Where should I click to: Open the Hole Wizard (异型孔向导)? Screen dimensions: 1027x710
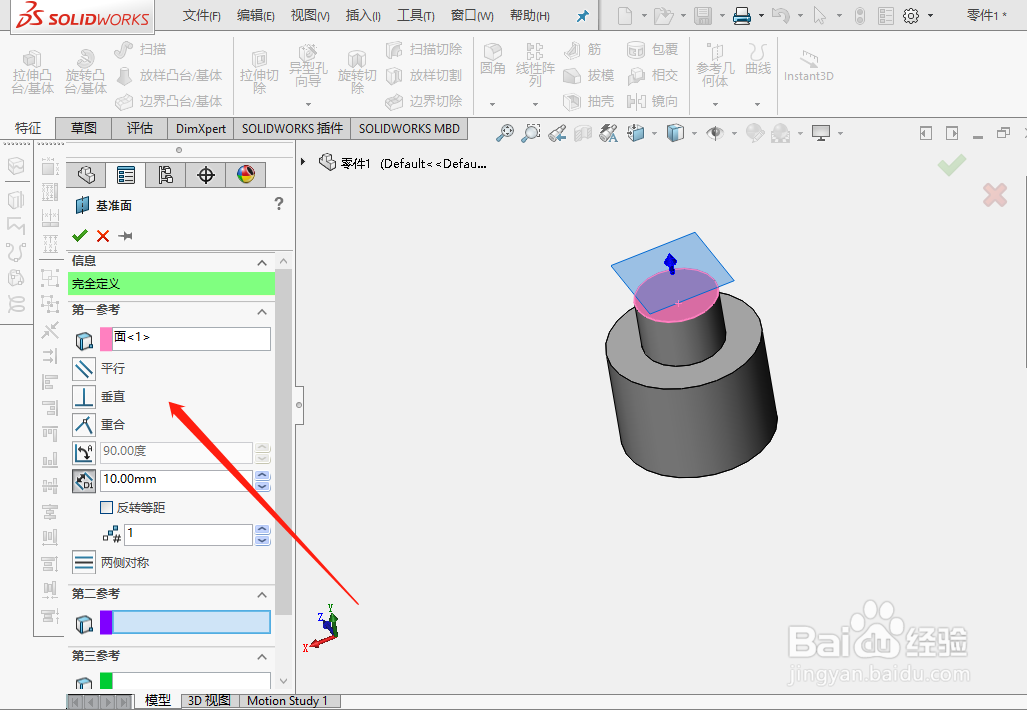[x=306, y=68]
